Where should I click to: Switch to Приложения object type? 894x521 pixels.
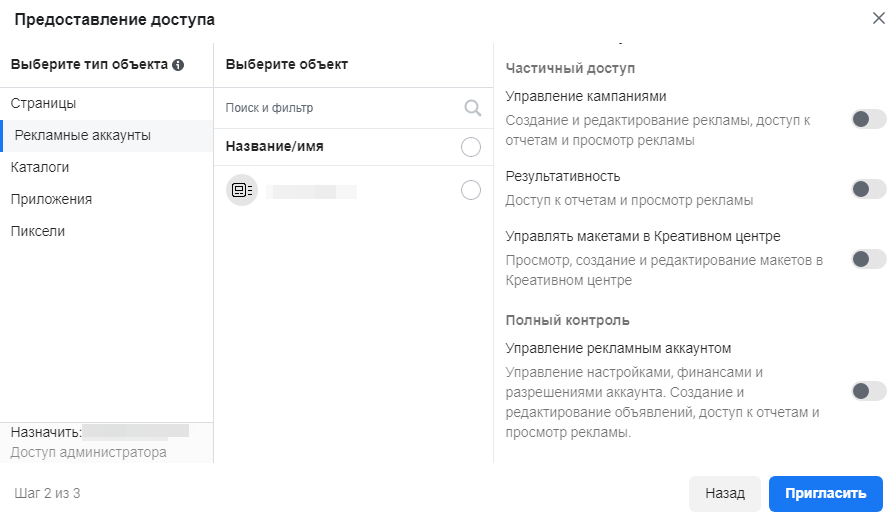(51, 199)
